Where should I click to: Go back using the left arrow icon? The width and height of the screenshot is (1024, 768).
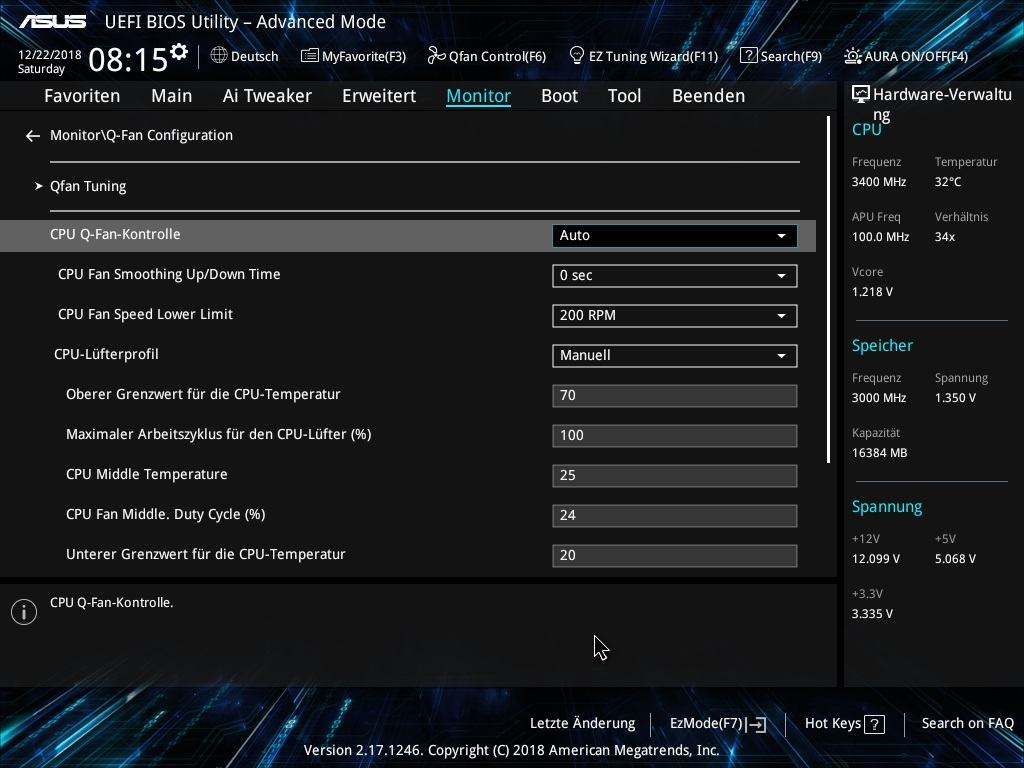coord(33,136)
